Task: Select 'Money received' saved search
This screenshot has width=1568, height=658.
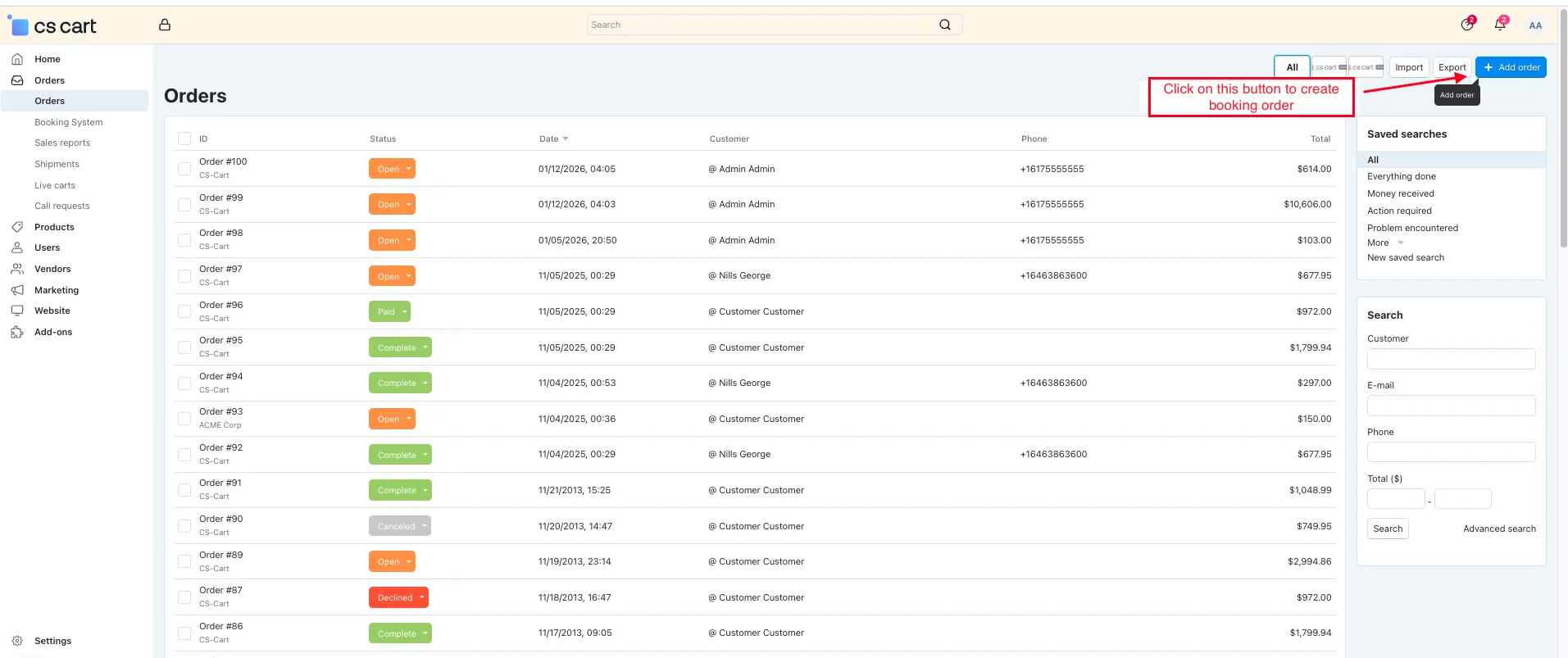Action: pyautogui.click(x=1401, y=193)
